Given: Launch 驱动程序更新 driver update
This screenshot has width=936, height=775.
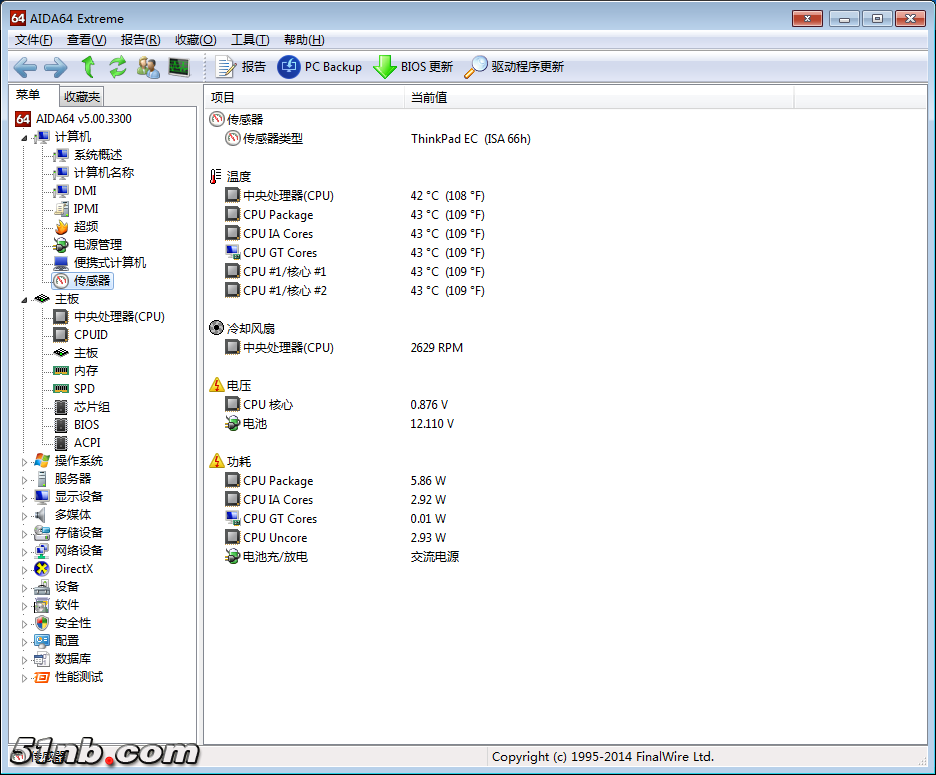Looking at the screenshot, I should tap(514, 67).
